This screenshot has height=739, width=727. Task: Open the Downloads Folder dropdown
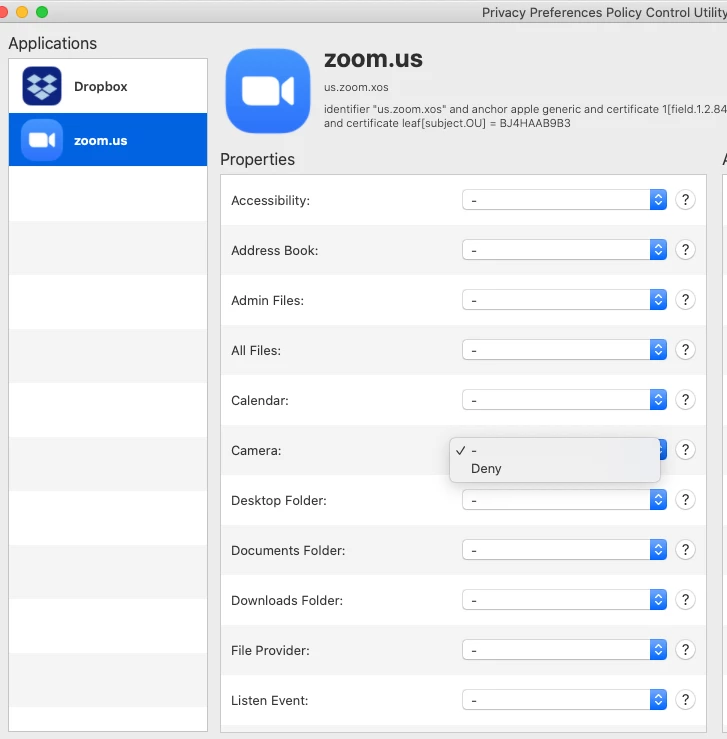(564, 599)
